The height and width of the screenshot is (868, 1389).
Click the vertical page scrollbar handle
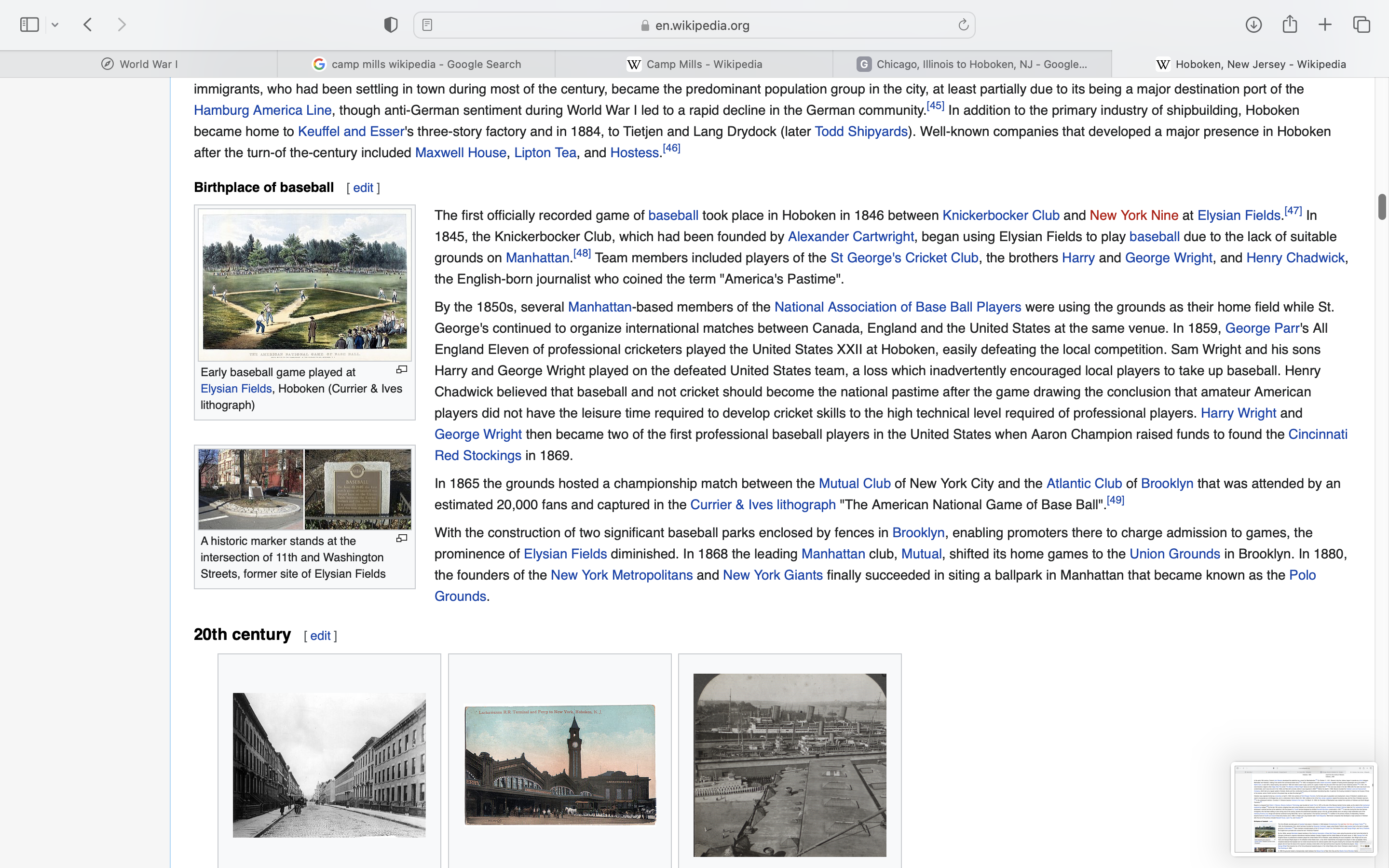tap(1382, 207)
